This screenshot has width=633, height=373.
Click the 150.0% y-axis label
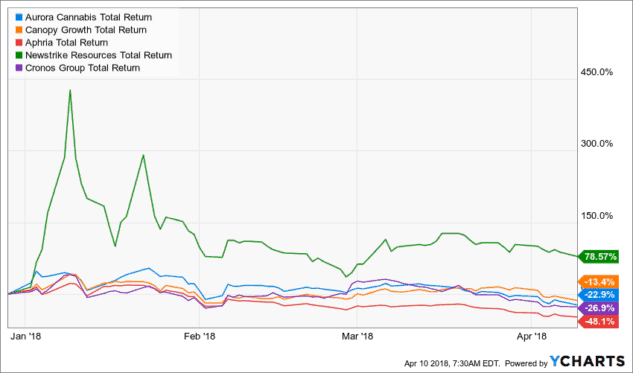coord(598,216)
